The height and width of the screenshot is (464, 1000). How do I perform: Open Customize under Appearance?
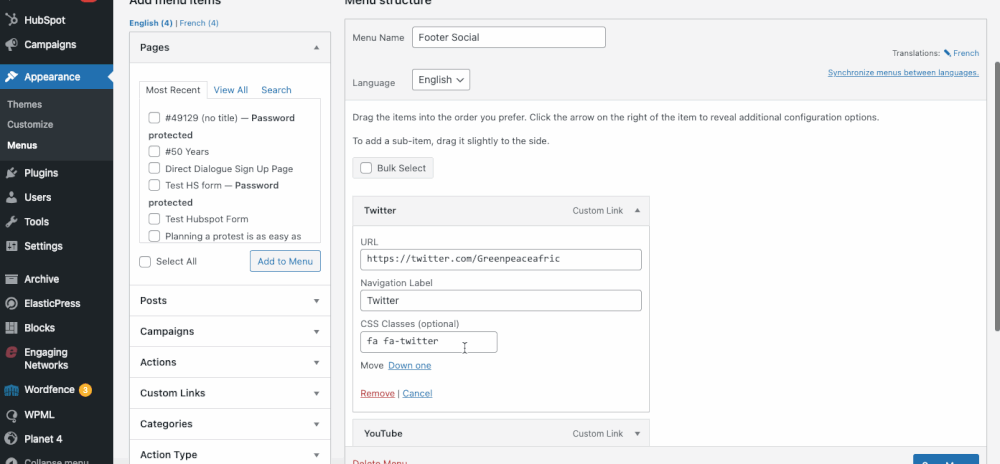[30, 125]
